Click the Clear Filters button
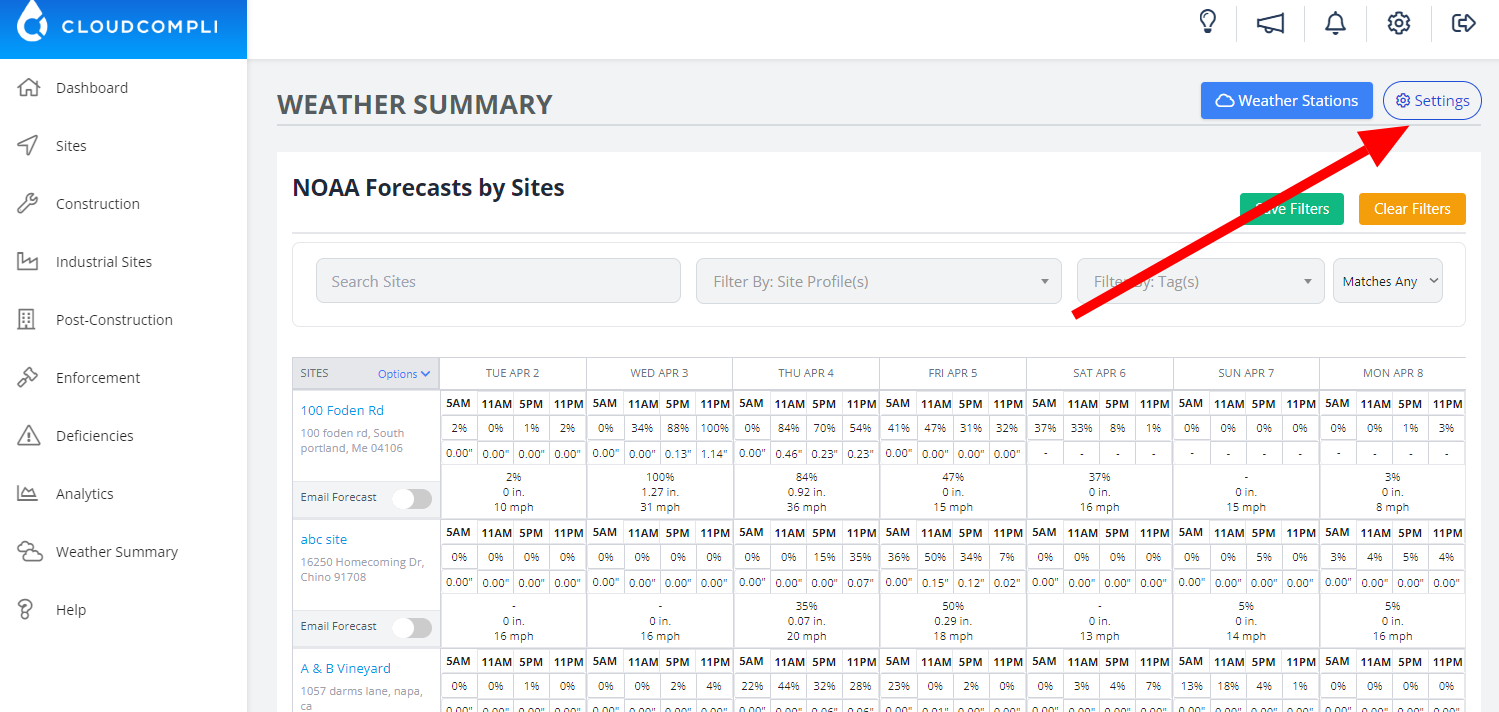Screen dimensions: 1499x712 (x=1412, y=209)
